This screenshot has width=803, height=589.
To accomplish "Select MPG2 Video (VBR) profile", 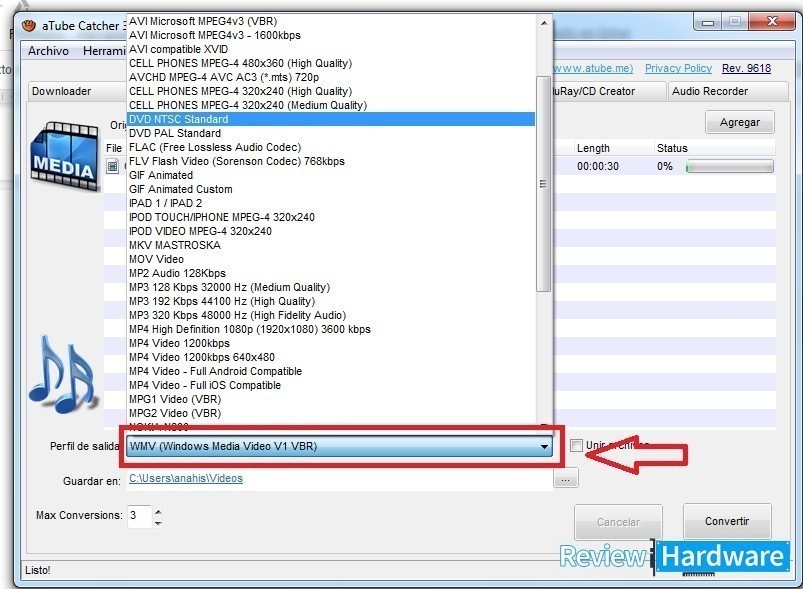I will tap(331, 413).
